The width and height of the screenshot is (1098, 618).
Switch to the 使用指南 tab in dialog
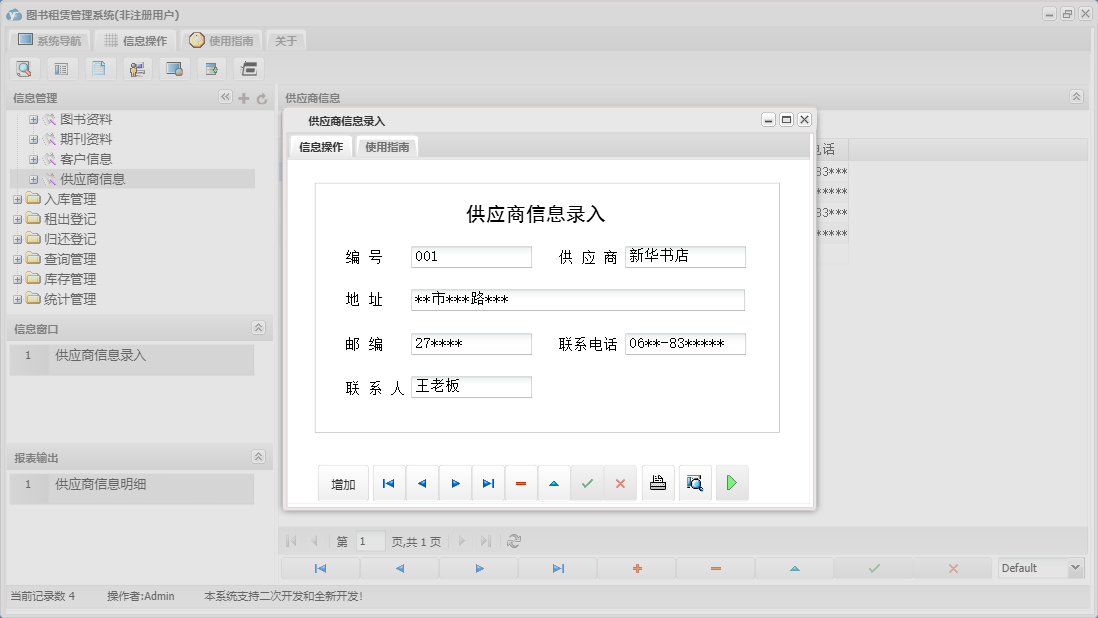pos(387,145)
